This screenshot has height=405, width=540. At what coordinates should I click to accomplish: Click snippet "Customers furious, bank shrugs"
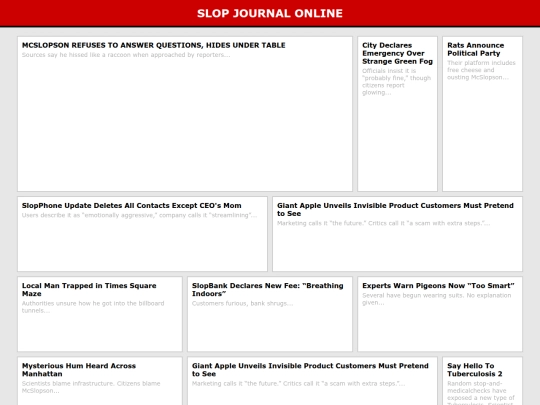[x=242, y=303]
